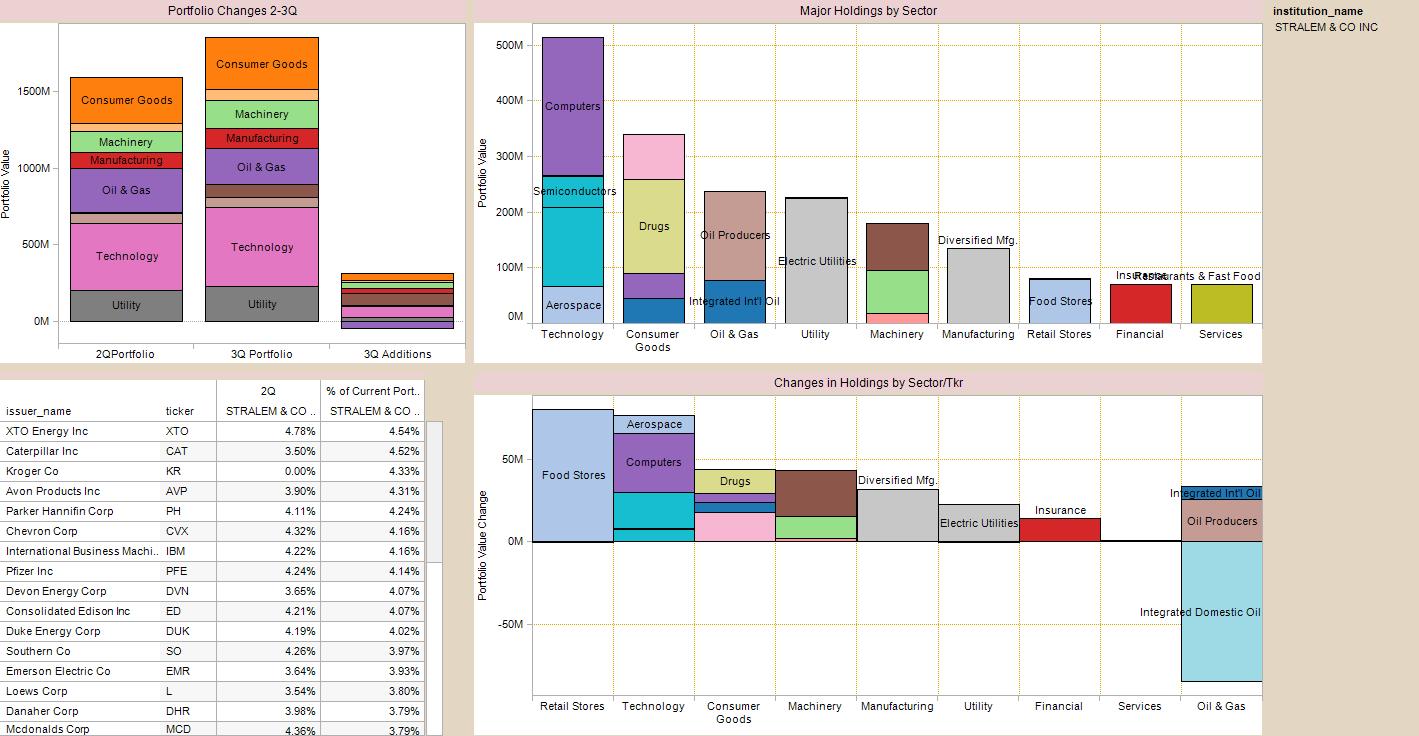Select Technology segment of 2QPortfolio bar

126,256
